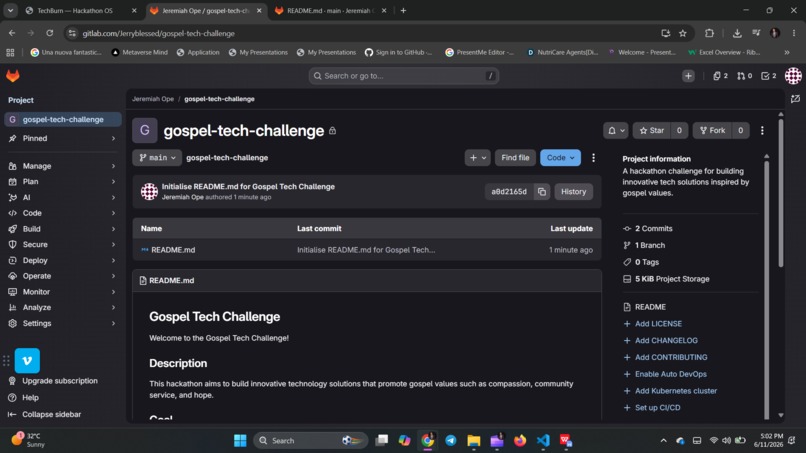The image size is (806, 453).
Task: Expand the Secure sidebar section
Action: click(x=62, y=245)
